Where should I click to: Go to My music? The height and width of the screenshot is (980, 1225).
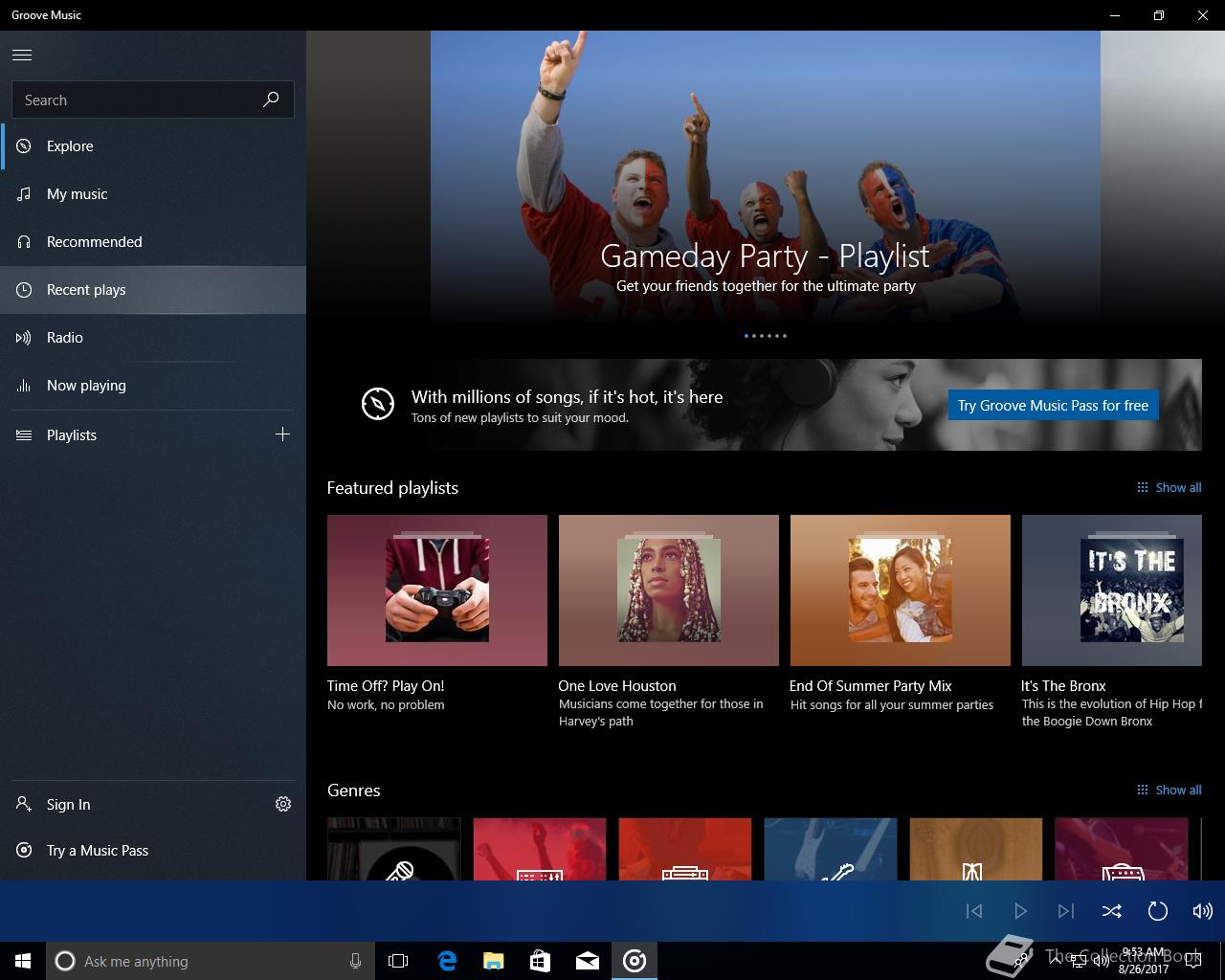click(153, 194)
